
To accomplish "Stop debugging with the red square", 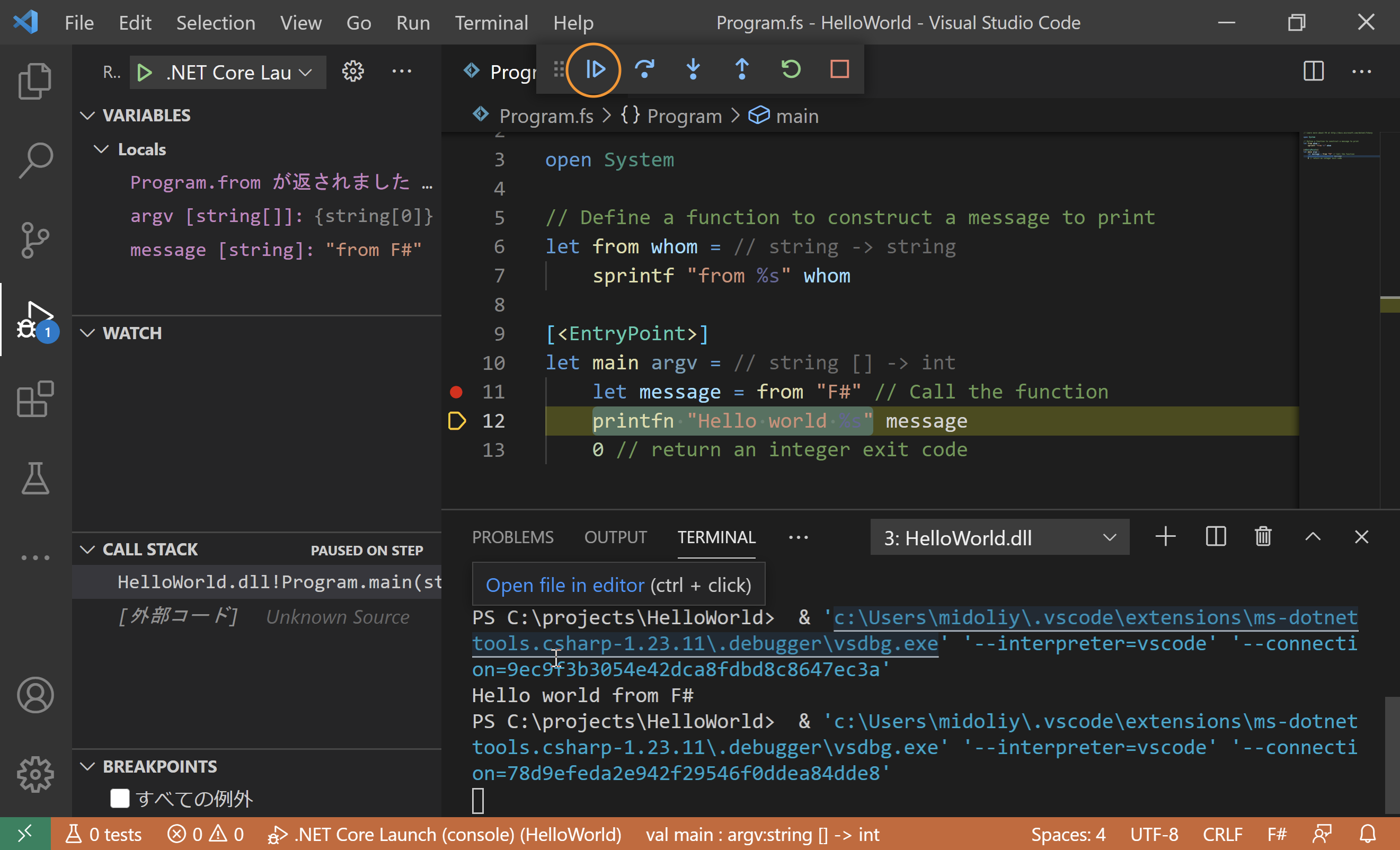I will [x=839, y=70].
